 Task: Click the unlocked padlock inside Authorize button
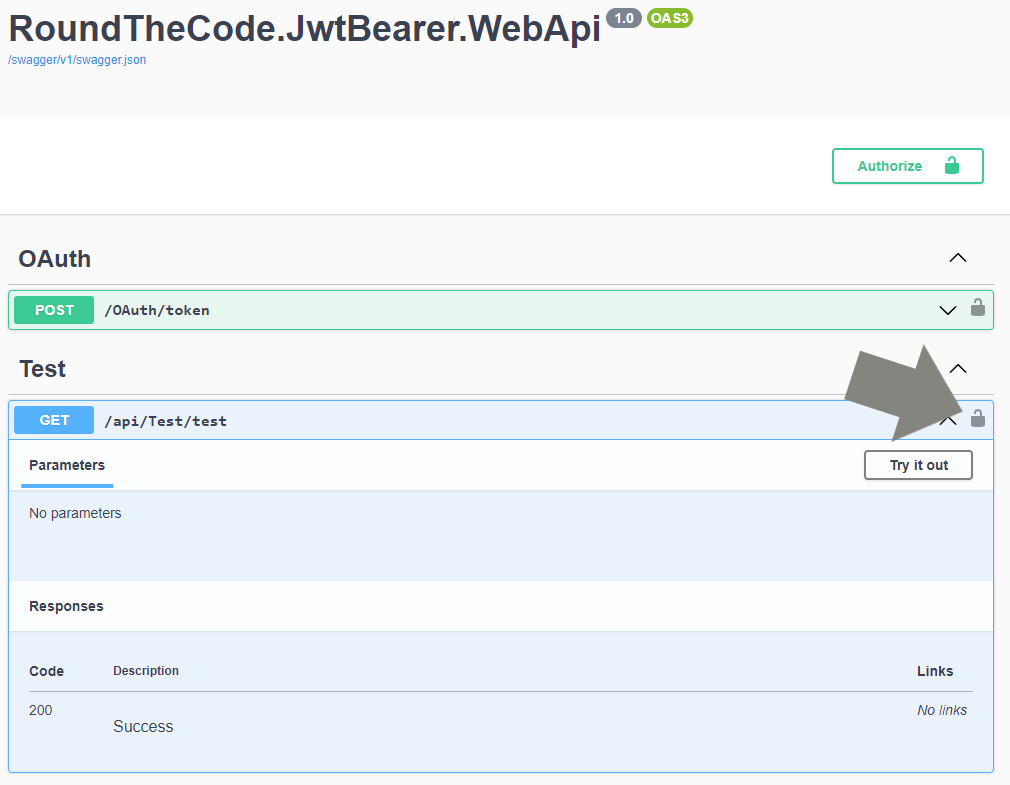(x=951, y=166)
